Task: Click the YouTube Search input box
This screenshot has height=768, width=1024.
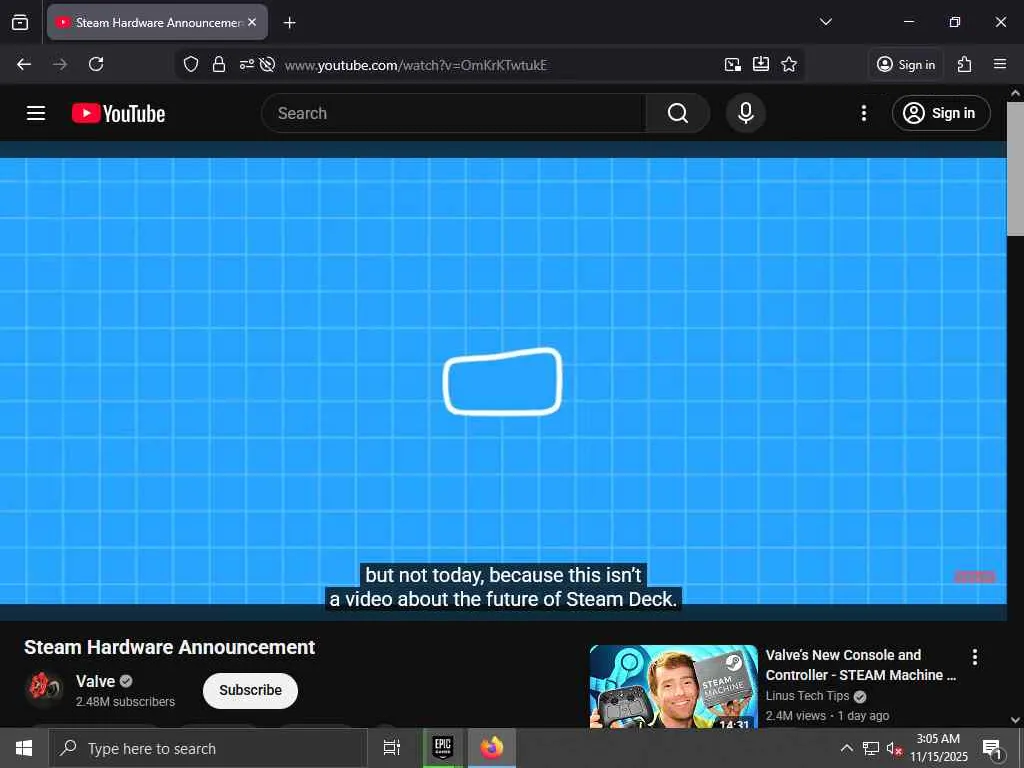Action: [453, 113]
